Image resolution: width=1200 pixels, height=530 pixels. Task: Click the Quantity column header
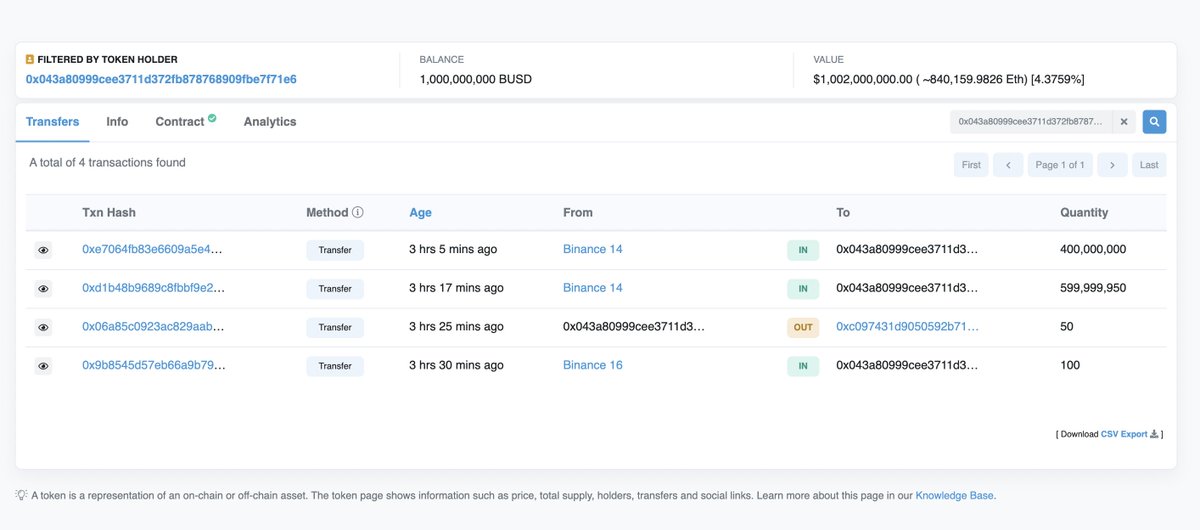1084,212
